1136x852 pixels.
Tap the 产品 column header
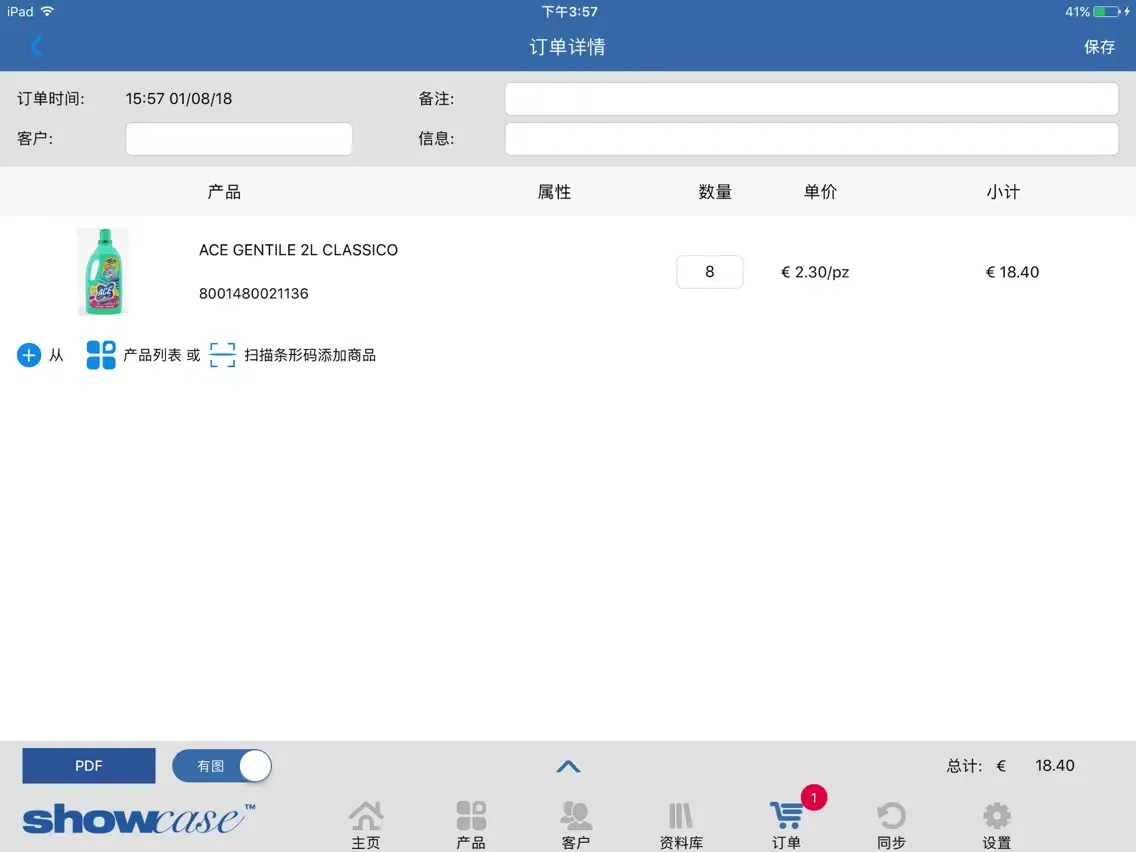[224, 192]
